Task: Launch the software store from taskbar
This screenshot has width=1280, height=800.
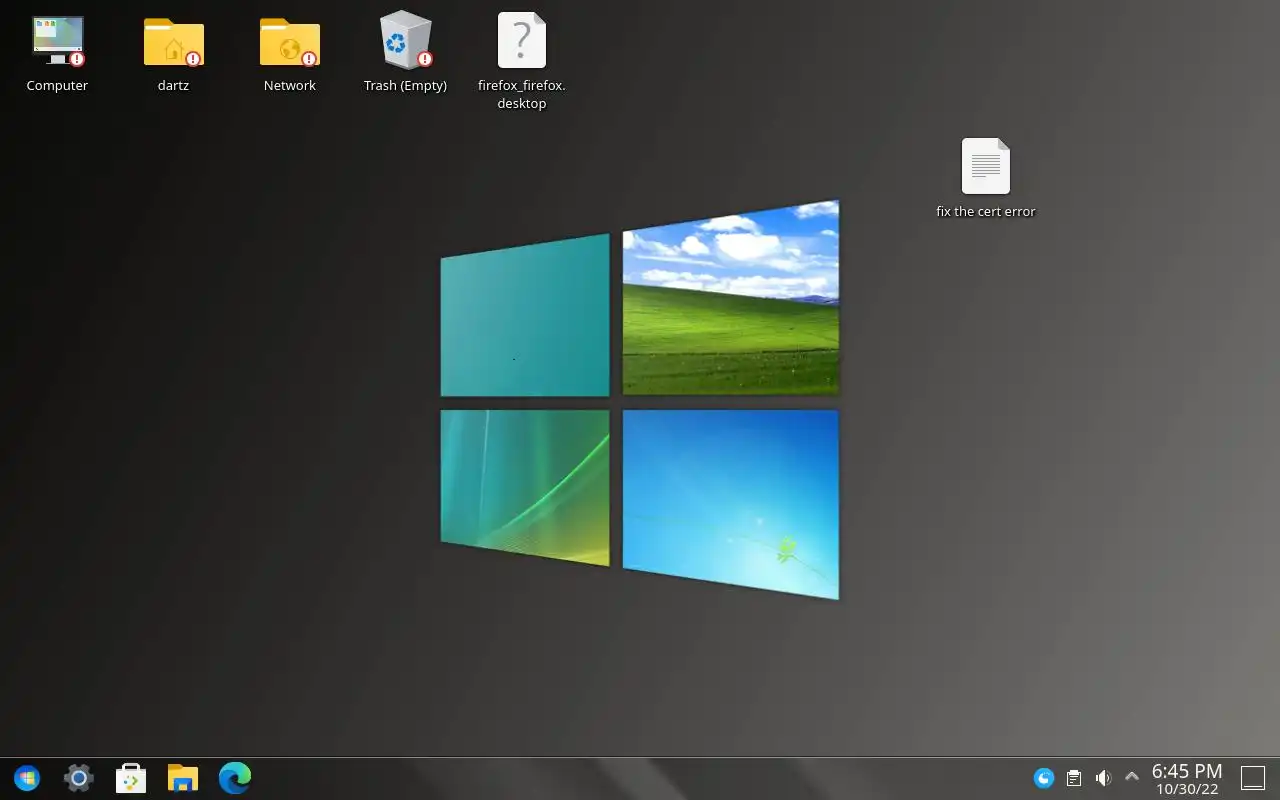Action: [131, 778]
